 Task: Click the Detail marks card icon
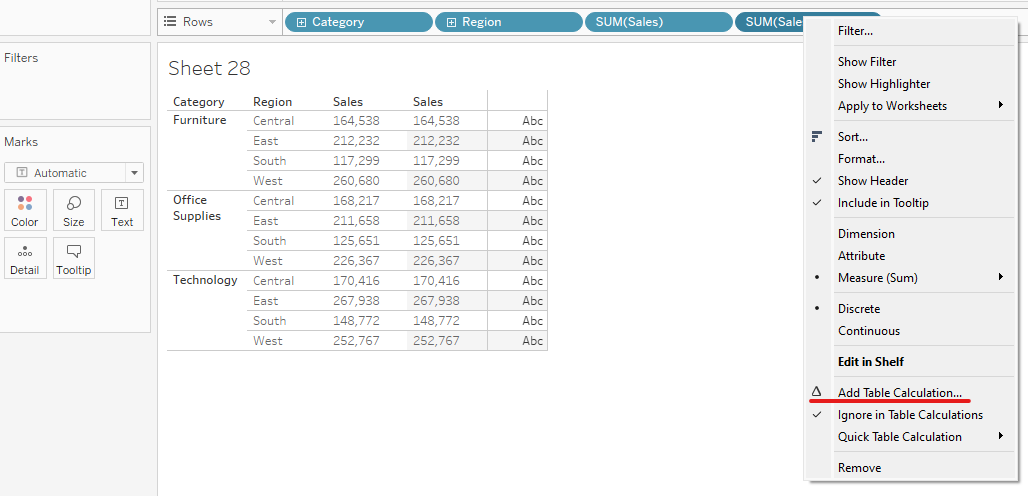[x=25, y=258]
